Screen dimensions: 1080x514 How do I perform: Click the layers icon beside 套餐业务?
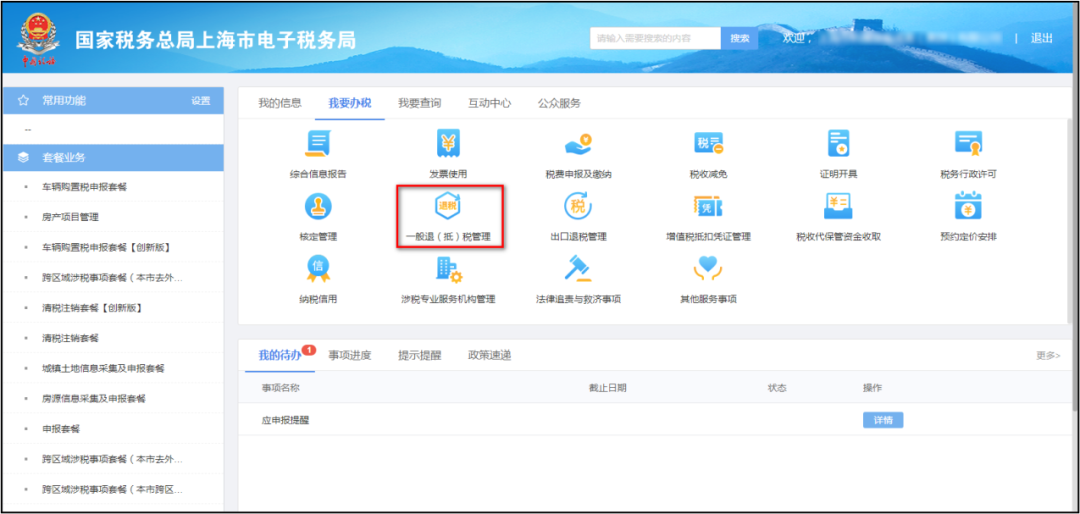[x=23, y=158]
